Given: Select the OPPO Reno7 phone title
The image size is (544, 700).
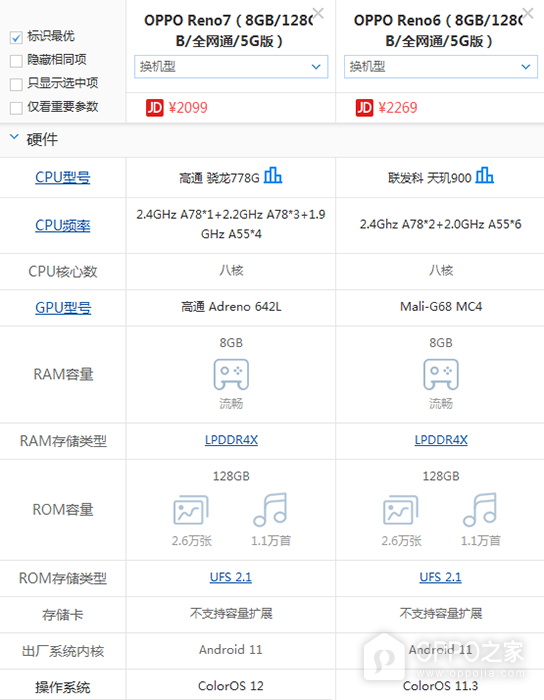Looking at the screenshot, I should point(229,30).
